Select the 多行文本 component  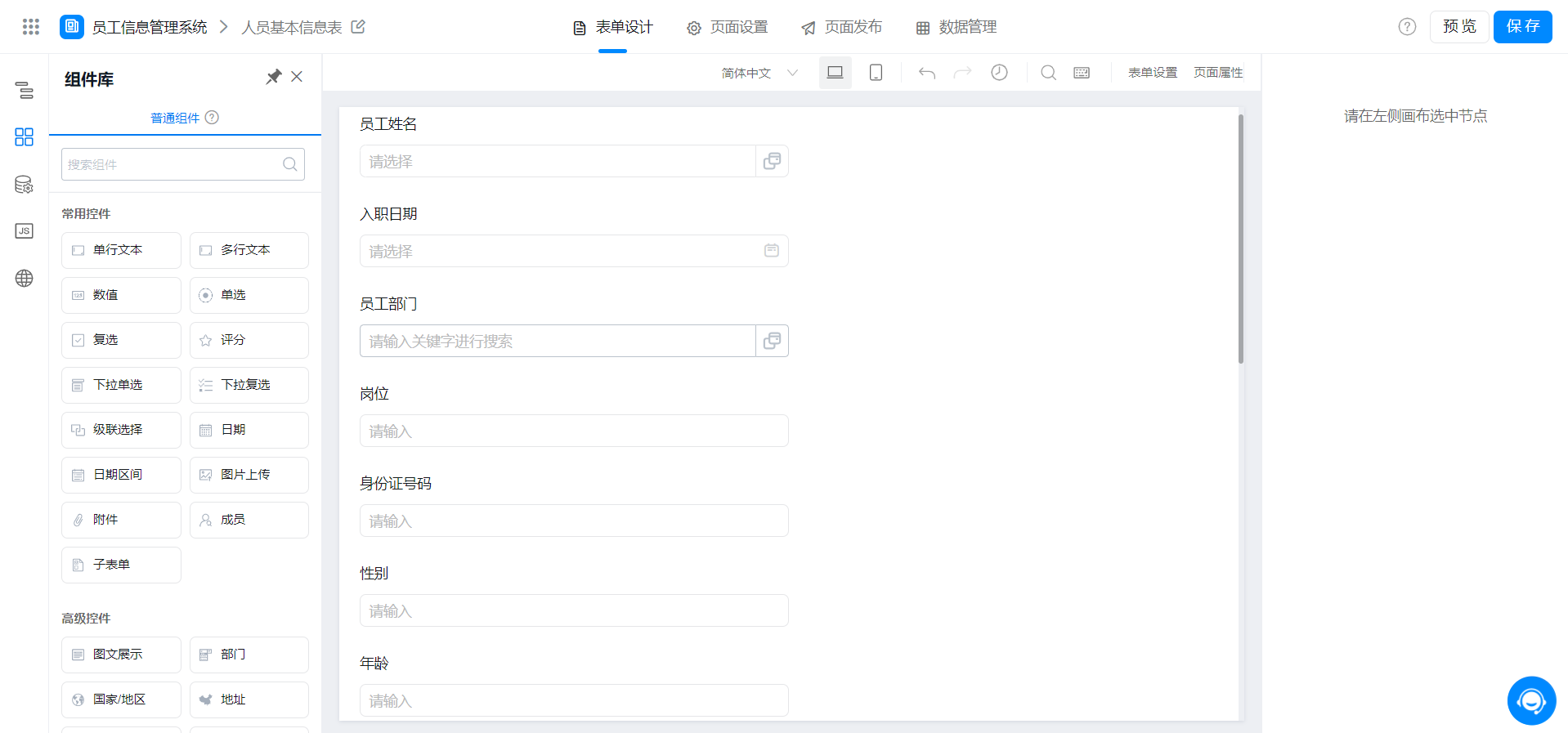(249, 250)
